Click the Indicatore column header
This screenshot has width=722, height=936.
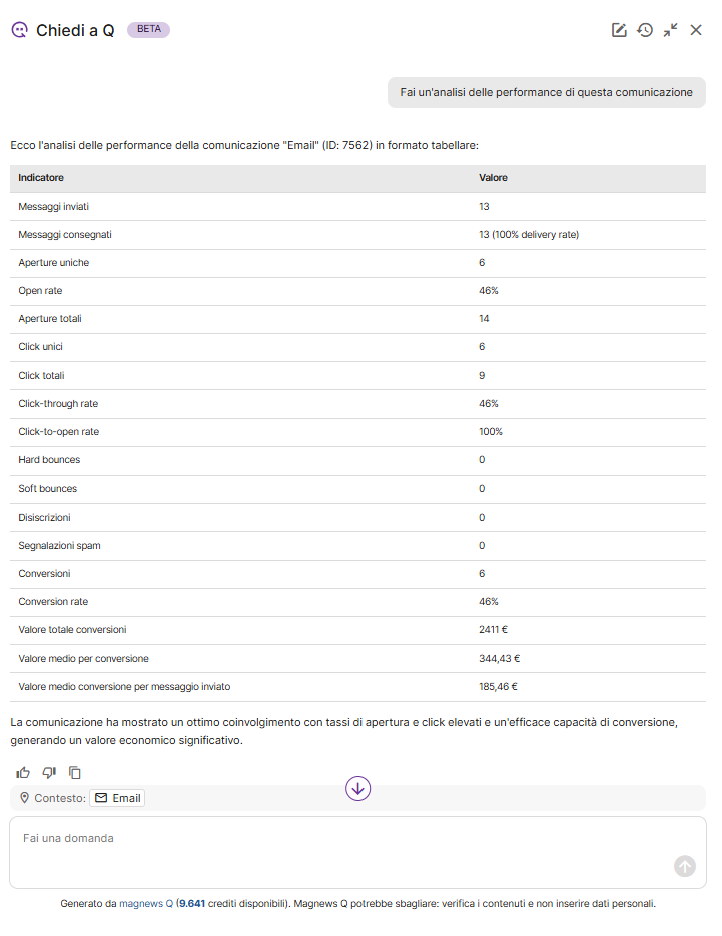click(41, 178)
